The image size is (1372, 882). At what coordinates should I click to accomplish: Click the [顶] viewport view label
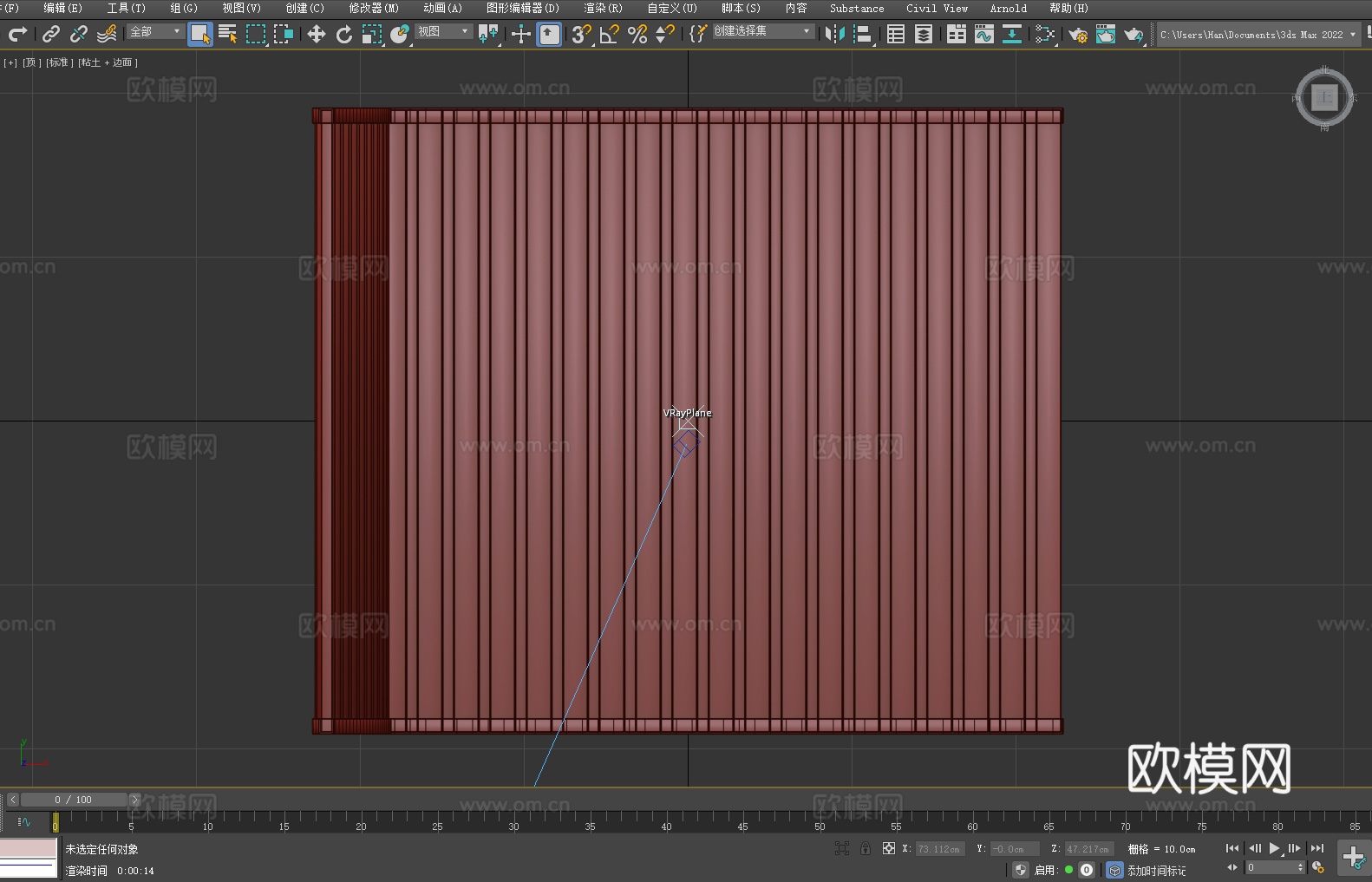[x=32, y=62]
